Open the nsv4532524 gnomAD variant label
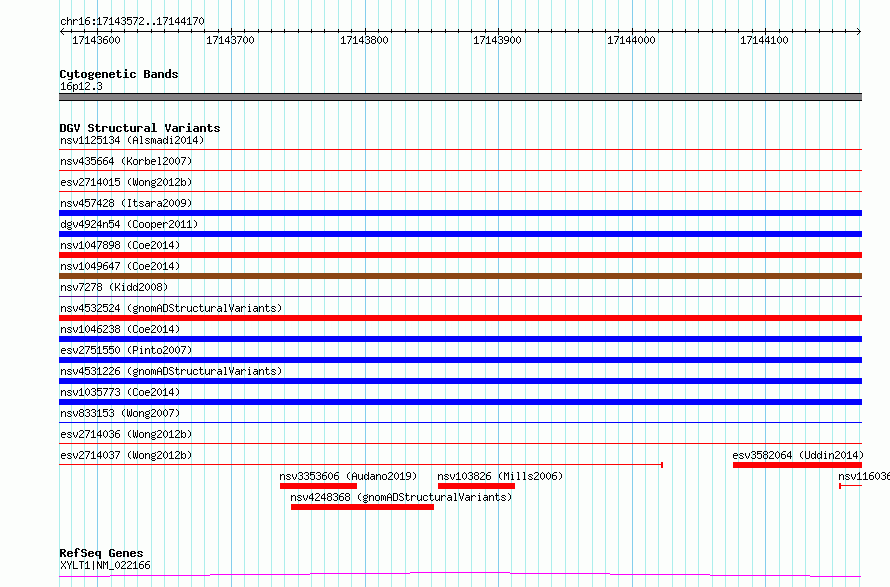The height and width of the screenshot is (587, 890). (x=171, y=308)
